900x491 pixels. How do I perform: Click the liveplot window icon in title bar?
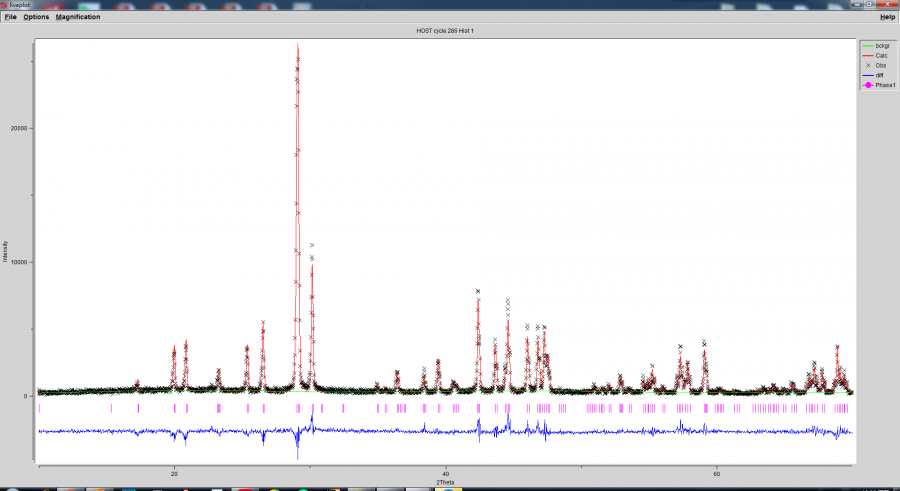pos(4,5)
